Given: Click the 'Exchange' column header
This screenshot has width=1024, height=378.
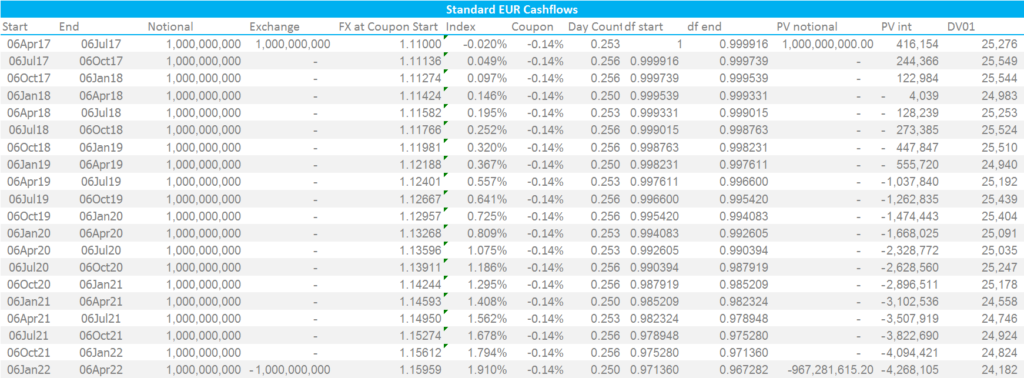Looking at the screenshot, I should point(274,27).
